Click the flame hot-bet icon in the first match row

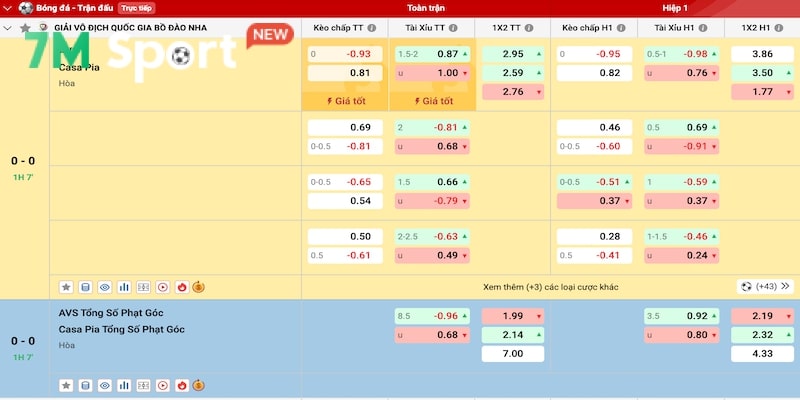pos(181,287)
